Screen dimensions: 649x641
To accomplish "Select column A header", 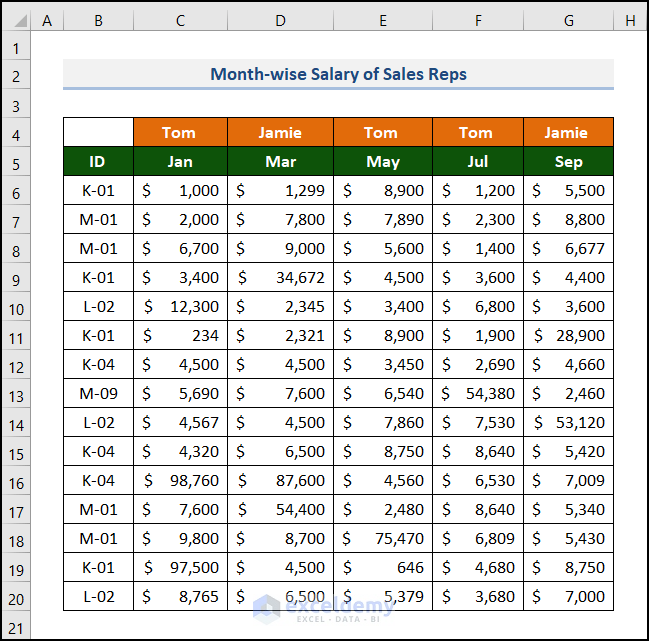I will [x=47, y=20].
